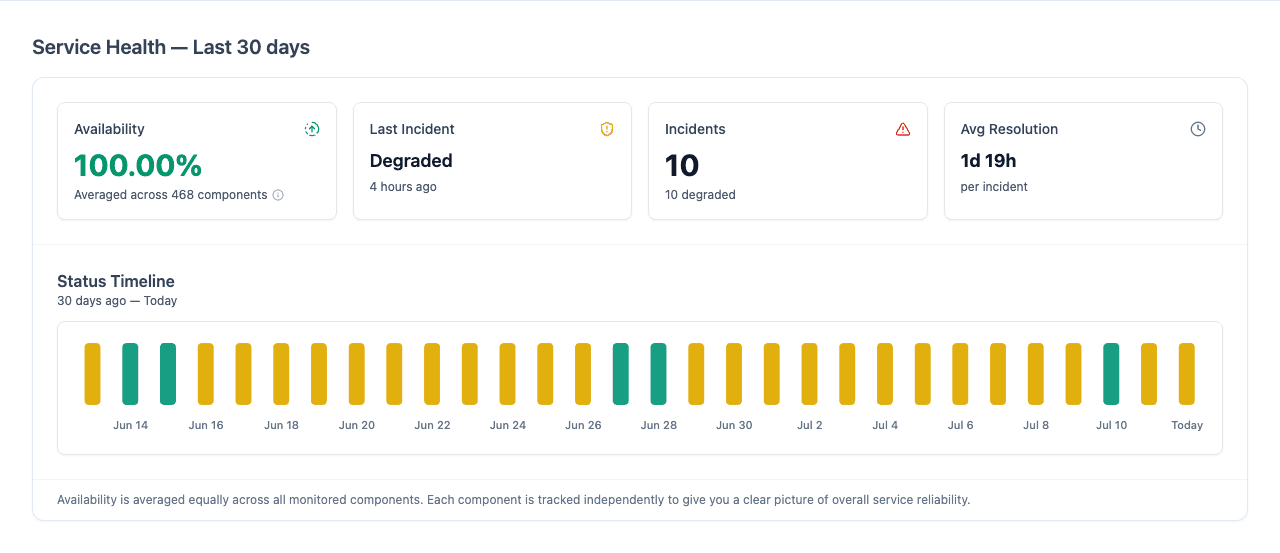This screenshot has width=1280, height=553.
Task: Click the Jul 6 status bar
Action: [x=960, y=374]
